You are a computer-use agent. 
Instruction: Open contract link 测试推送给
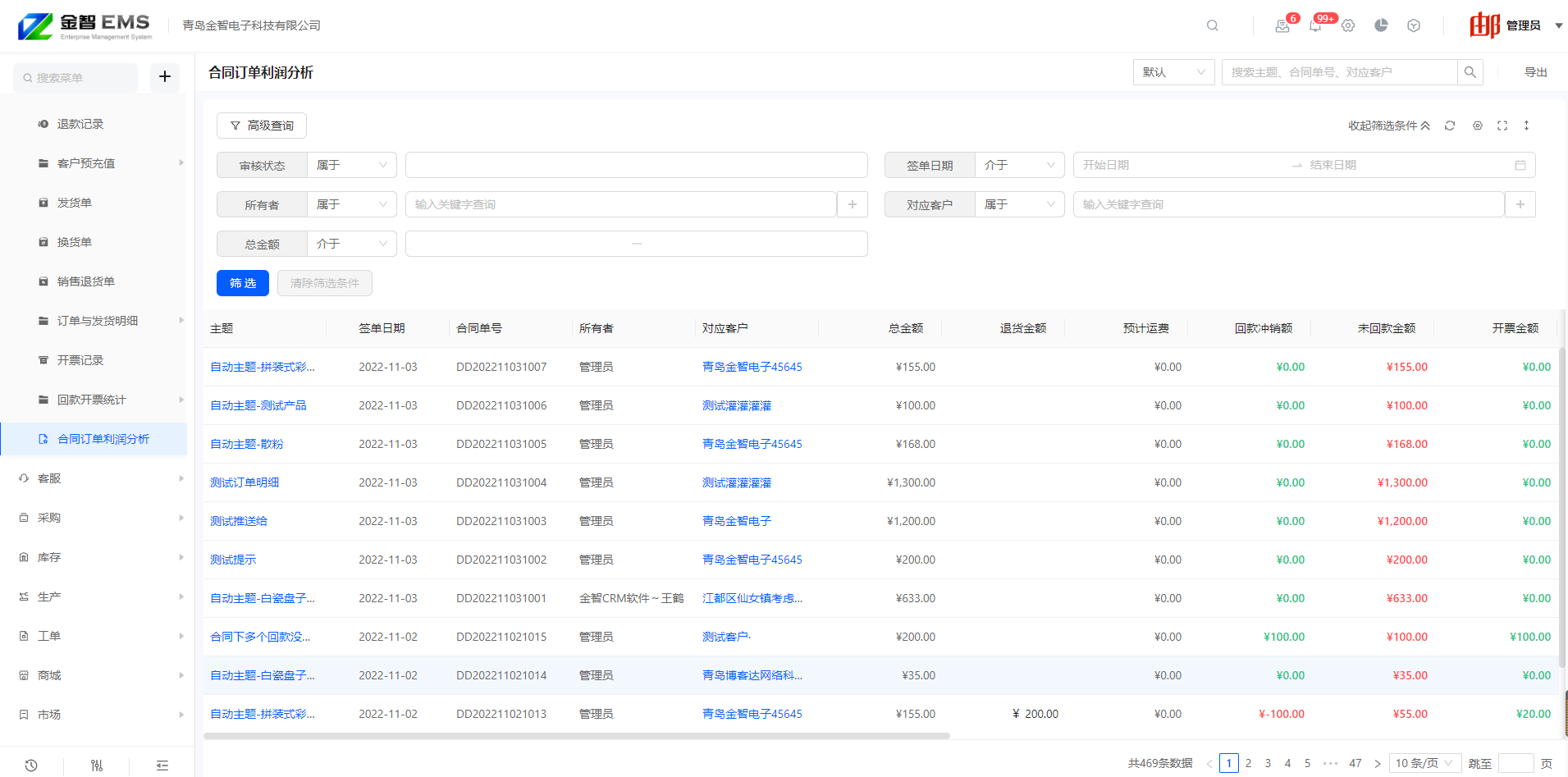point(239,521)
